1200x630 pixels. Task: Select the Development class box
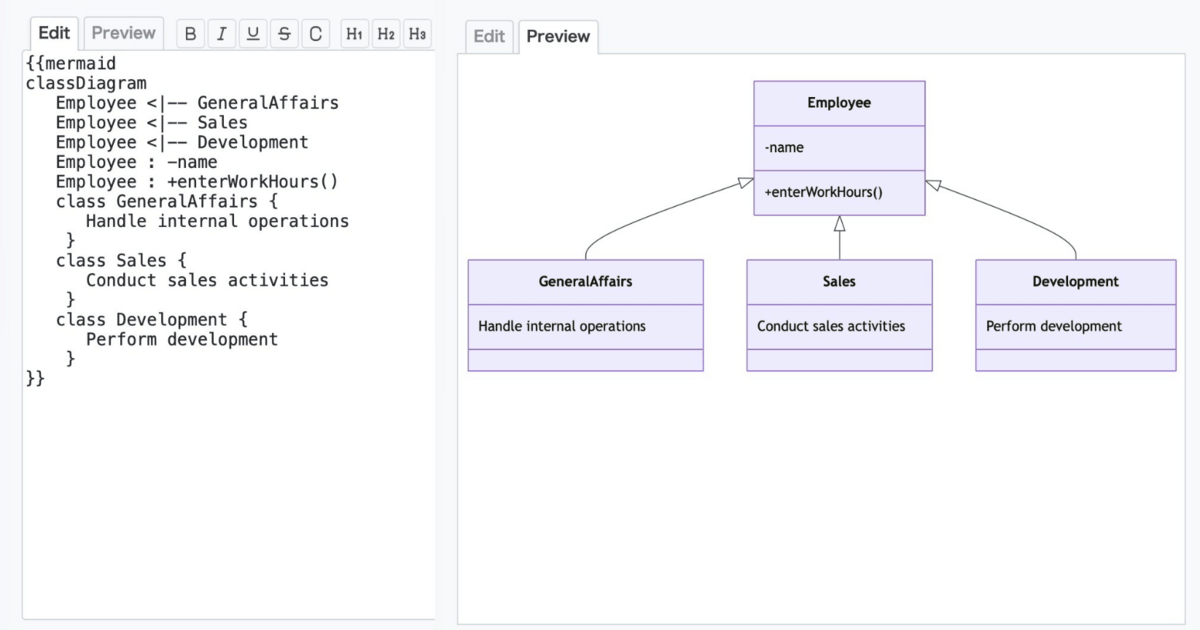click(x=1075, y=281)
